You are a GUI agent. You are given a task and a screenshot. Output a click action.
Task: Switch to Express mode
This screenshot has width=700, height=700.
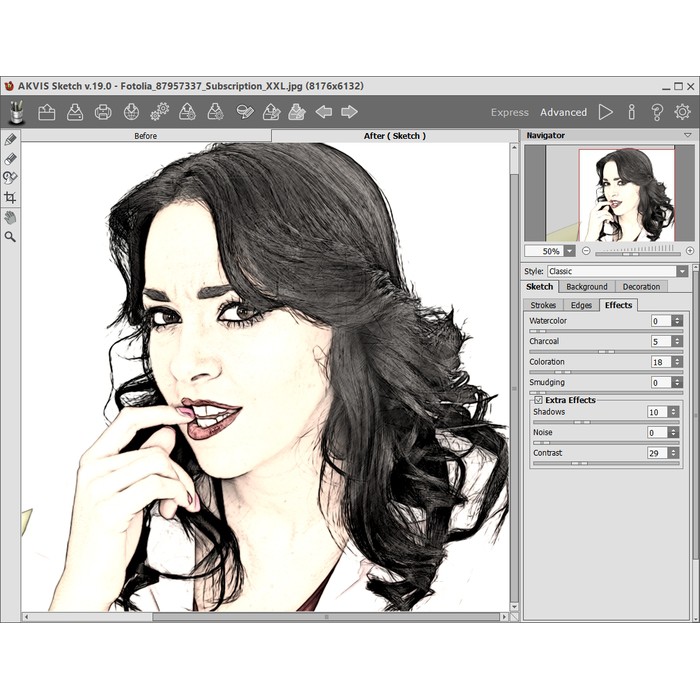click(509, 112)
